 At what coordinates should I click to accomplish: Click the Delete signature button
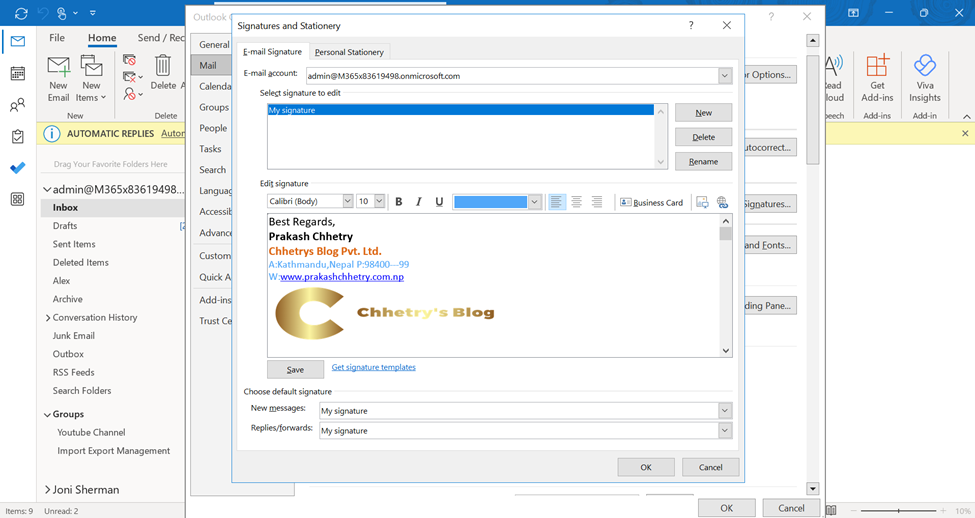pyautogui.click(x=703, y=137)
